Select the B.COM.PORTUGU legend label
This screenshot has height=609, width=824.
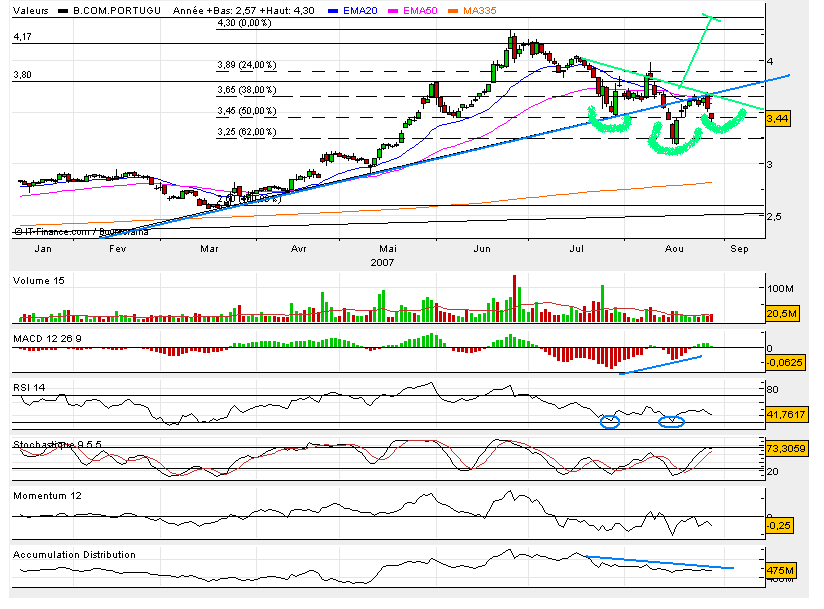[x=117, y=11]
